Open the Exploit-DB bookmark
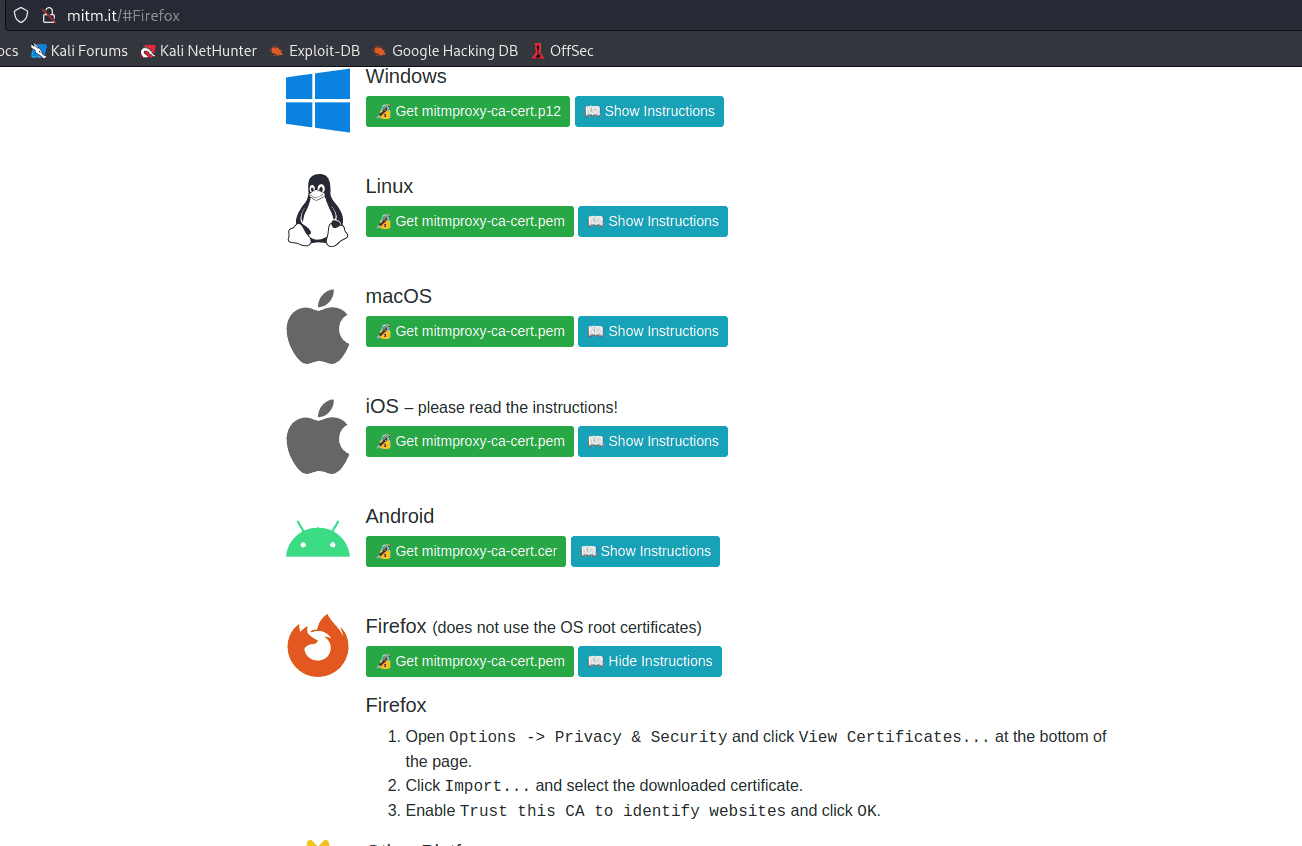The width and height of the screenshot is (1302, 846). coord(314,51)
